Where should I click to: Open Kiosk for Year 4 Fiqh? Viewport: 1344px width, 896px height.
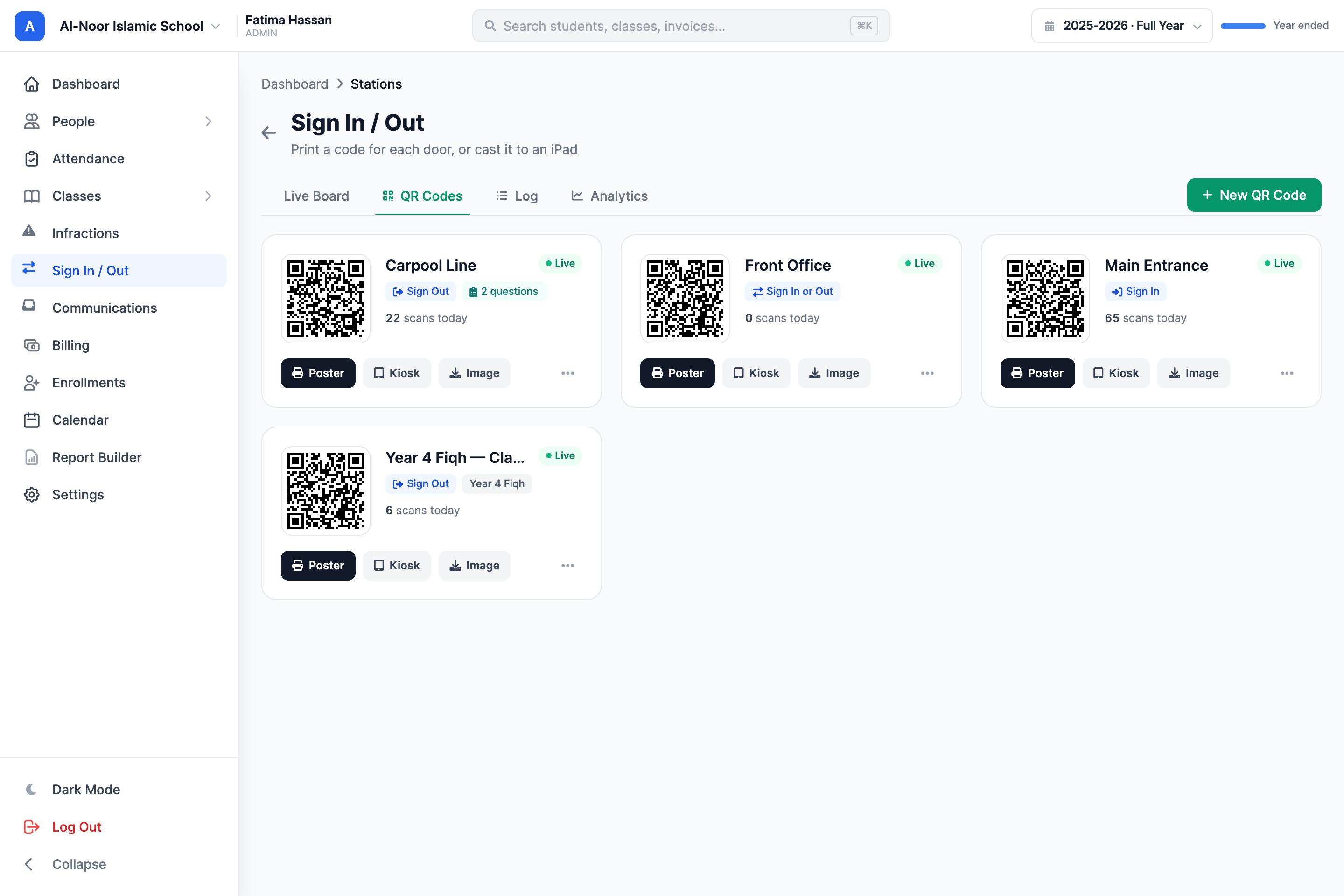397,565
